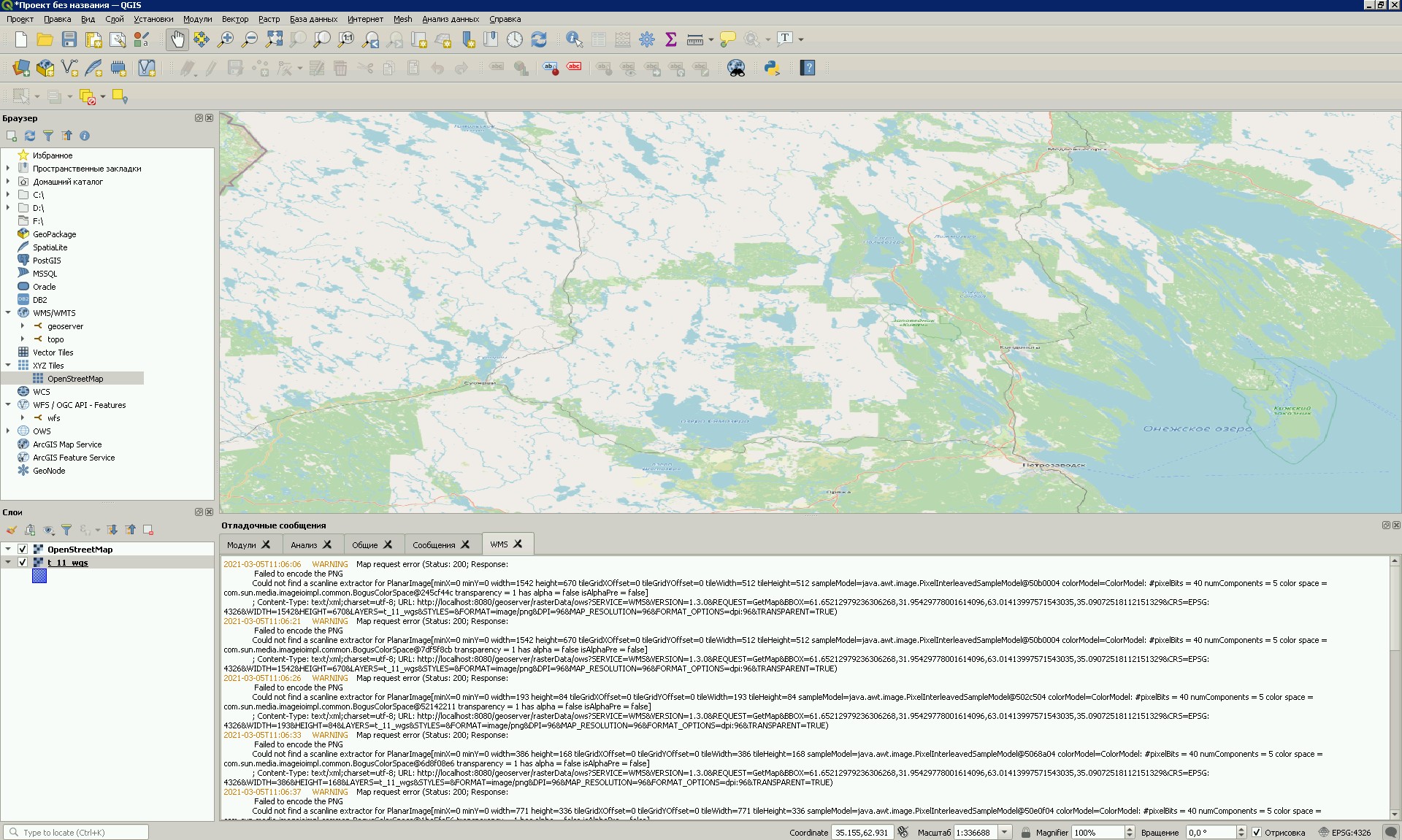This screenshot has width=1402, height=840.
Task: Toggle visibility of the t_11_wgs layer
Action: 23,562
